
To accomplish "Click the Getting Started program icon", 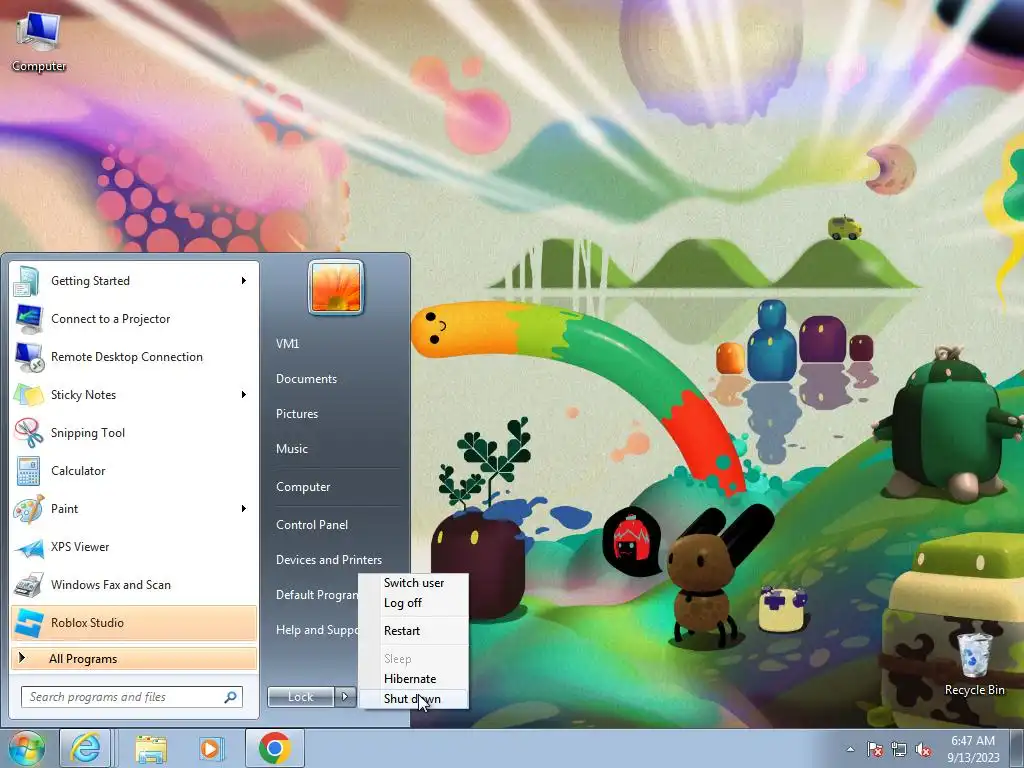I will tap(28, 281).
